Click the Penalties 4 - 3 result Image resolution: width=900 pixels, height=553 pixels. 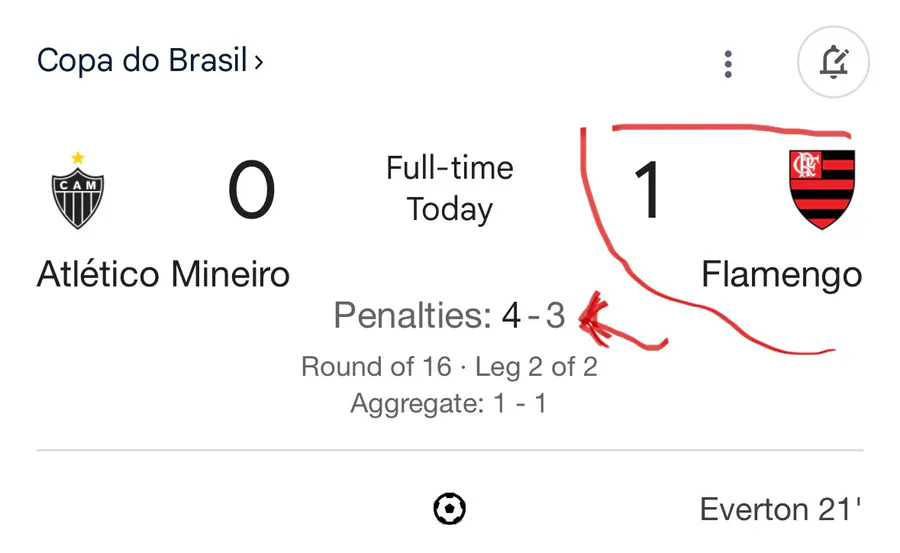449,315
